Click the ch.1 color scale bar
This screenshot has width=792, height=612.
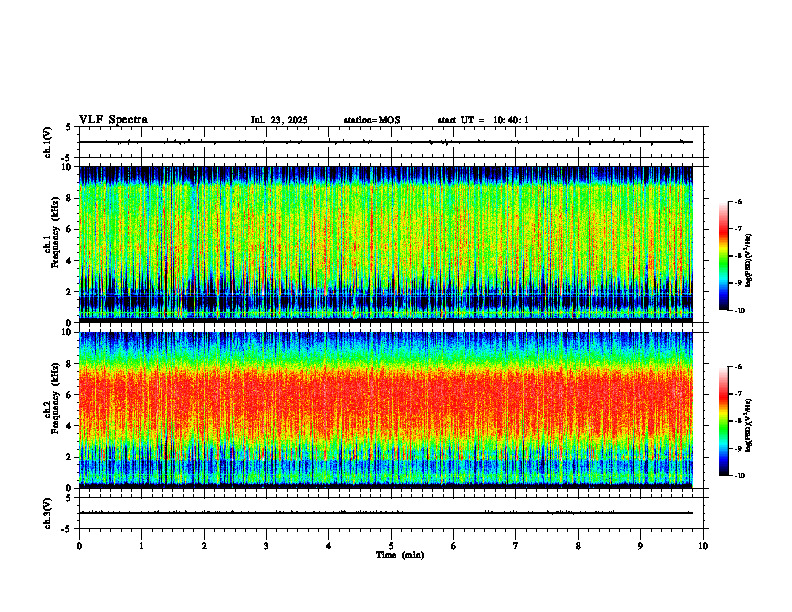[723, 256]
